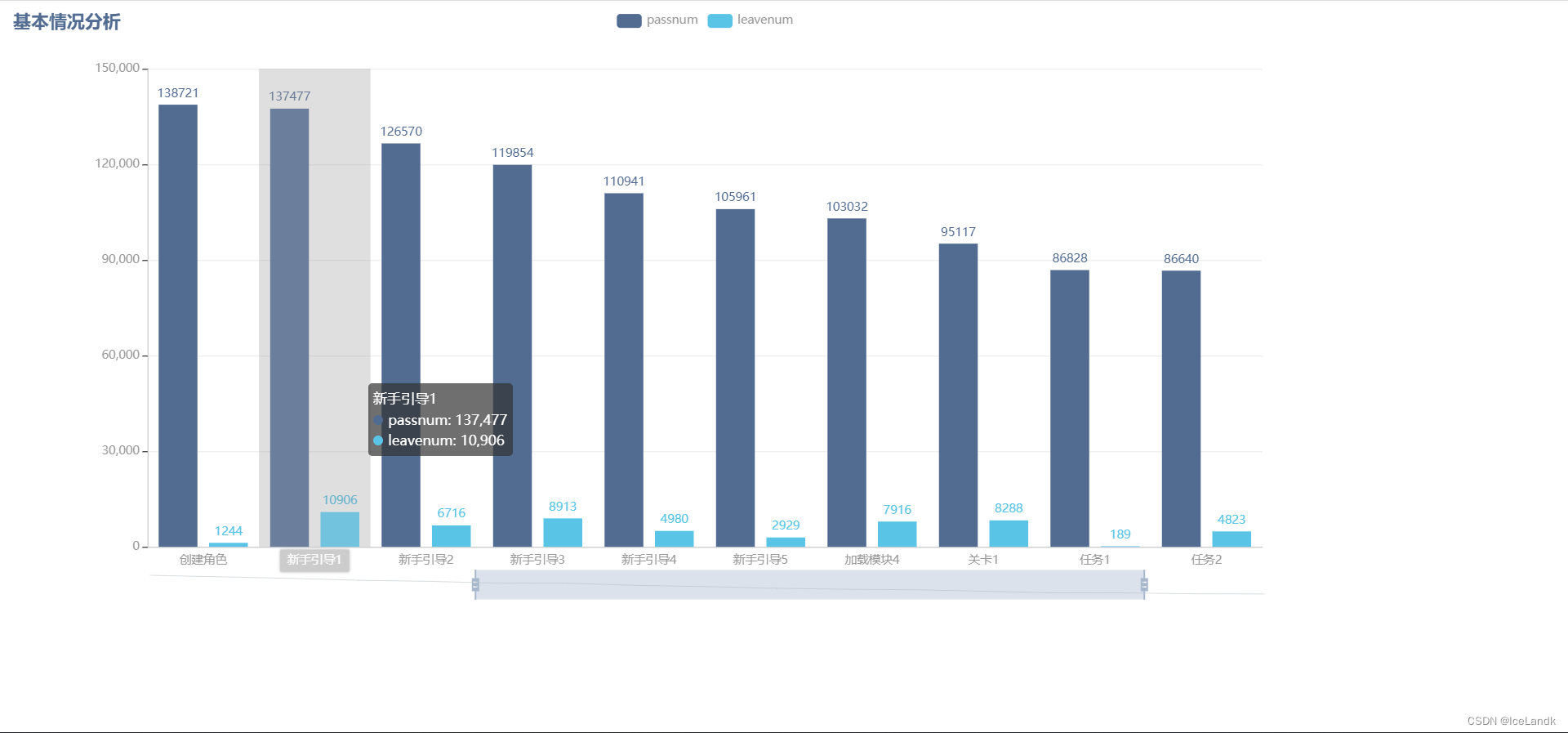Click the 关卡1 leavenum bar labeled 8288
This screenshot has width=1568, height=733.
[x=1009, y=534]
